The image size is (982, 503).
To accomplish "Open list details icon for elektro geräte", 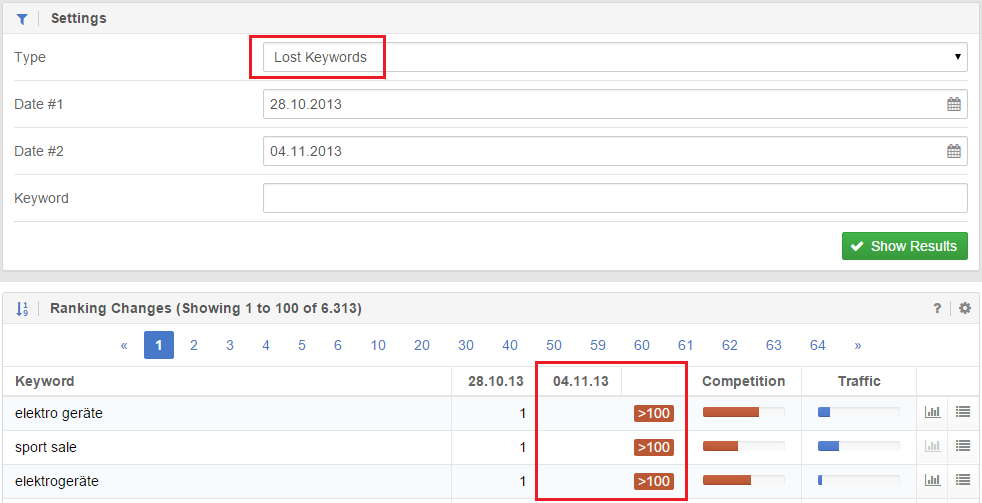I will pos(963,412).
